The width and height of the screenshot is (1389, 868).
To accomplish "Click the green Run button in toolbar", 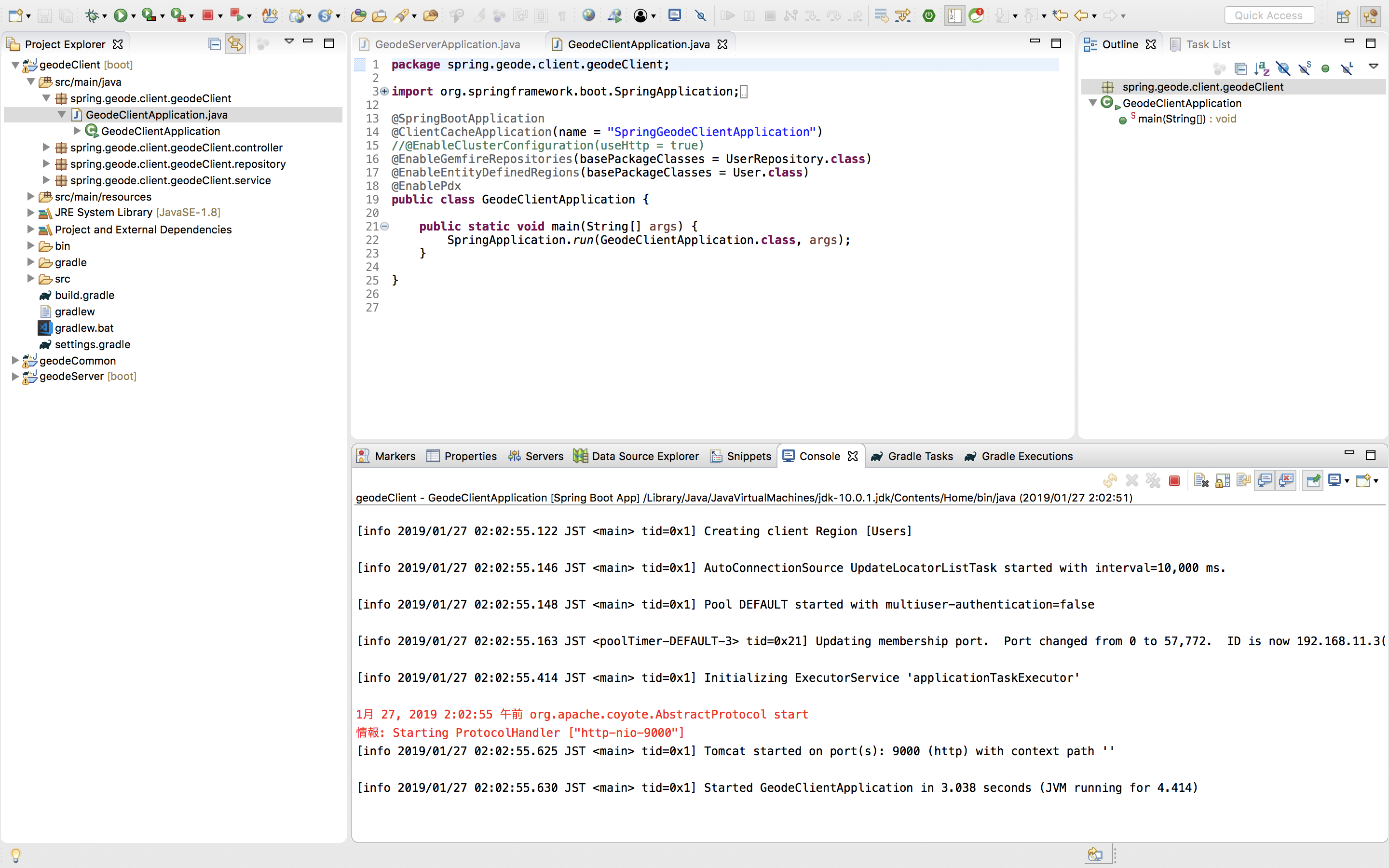I will (x=120, y=15).
